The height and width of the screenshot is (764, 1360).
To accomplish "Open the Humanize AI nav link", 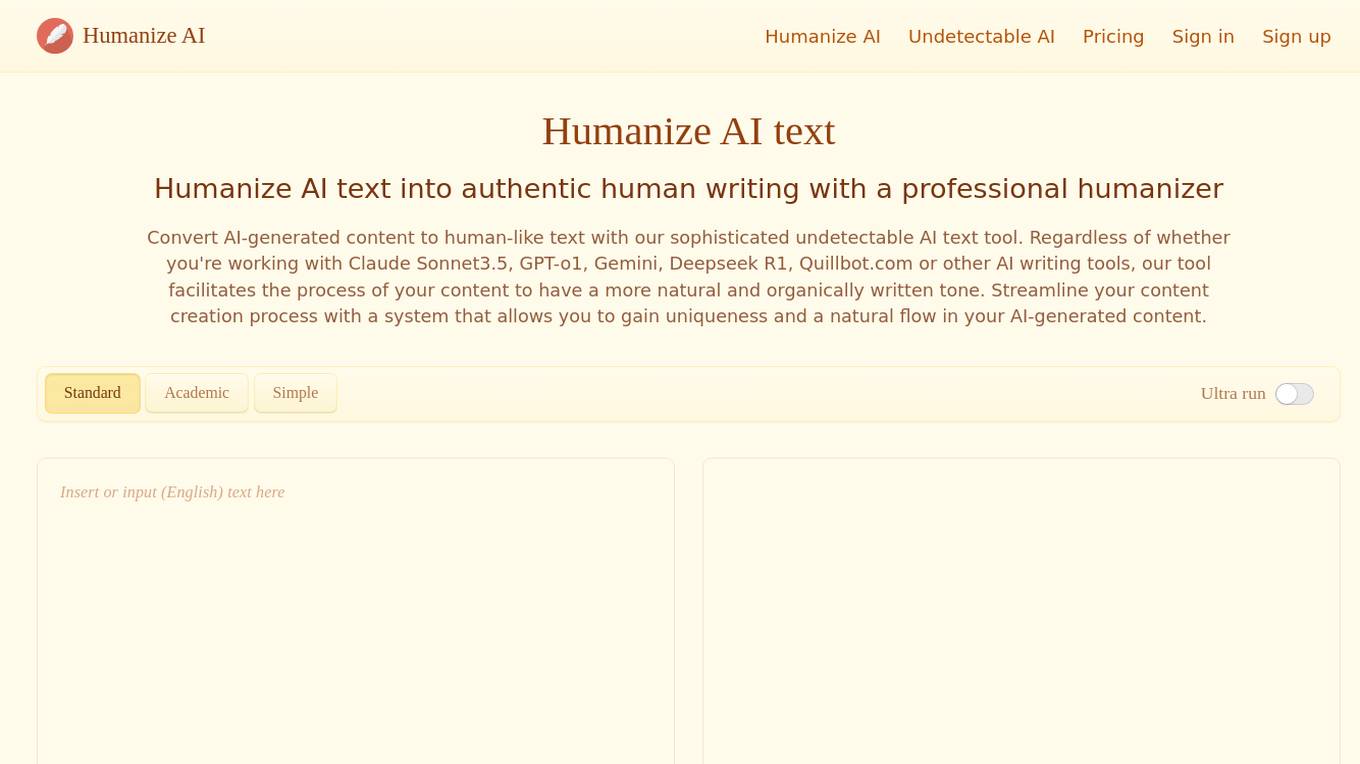I will click(x=822, y=37).
